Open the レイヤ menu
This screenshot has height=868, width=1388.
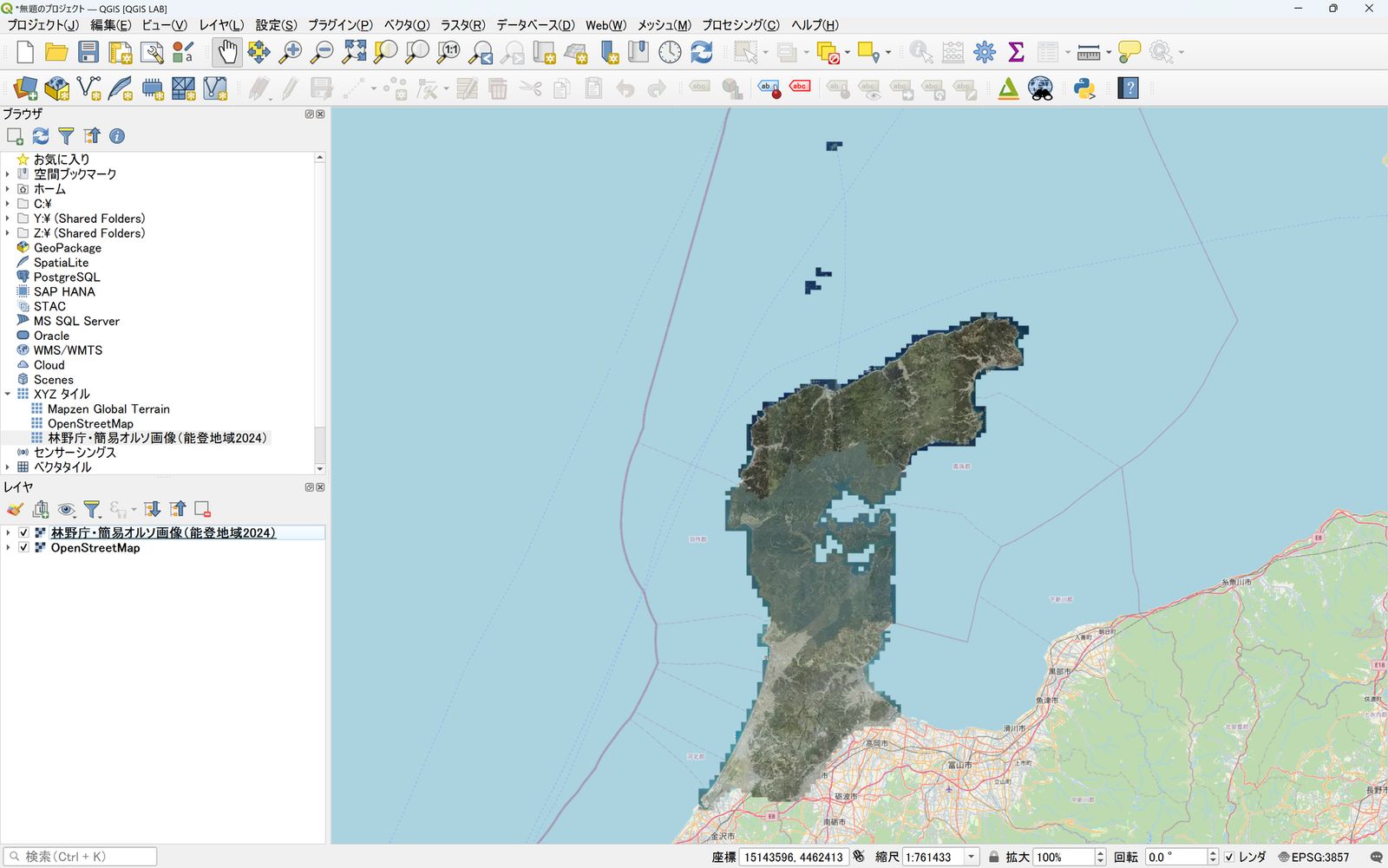coord(221,25)
